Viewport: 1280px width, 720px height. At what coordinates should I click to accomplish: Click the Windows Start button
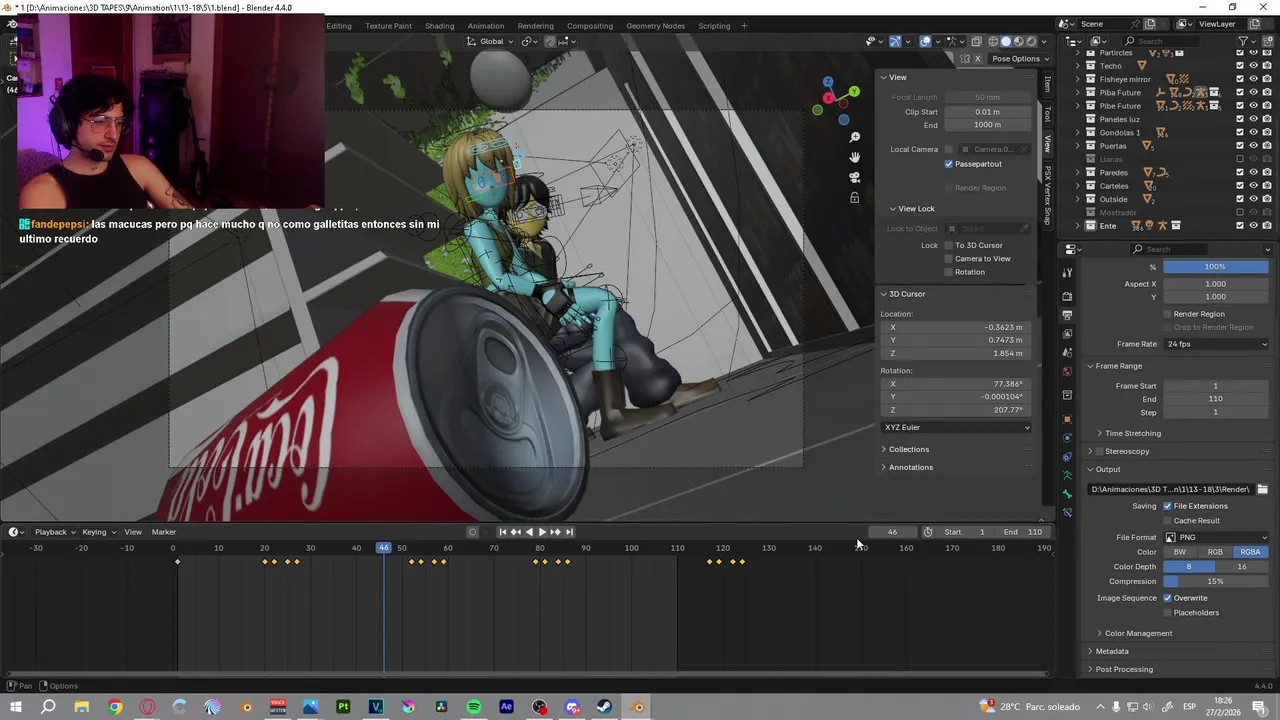16,707
